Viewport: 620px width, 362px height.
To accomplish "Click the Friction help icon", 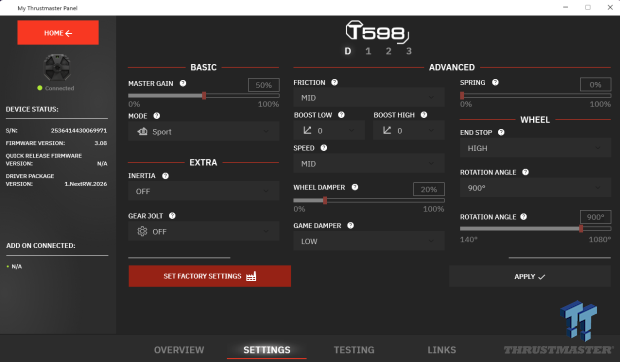I will click(335, 82).
